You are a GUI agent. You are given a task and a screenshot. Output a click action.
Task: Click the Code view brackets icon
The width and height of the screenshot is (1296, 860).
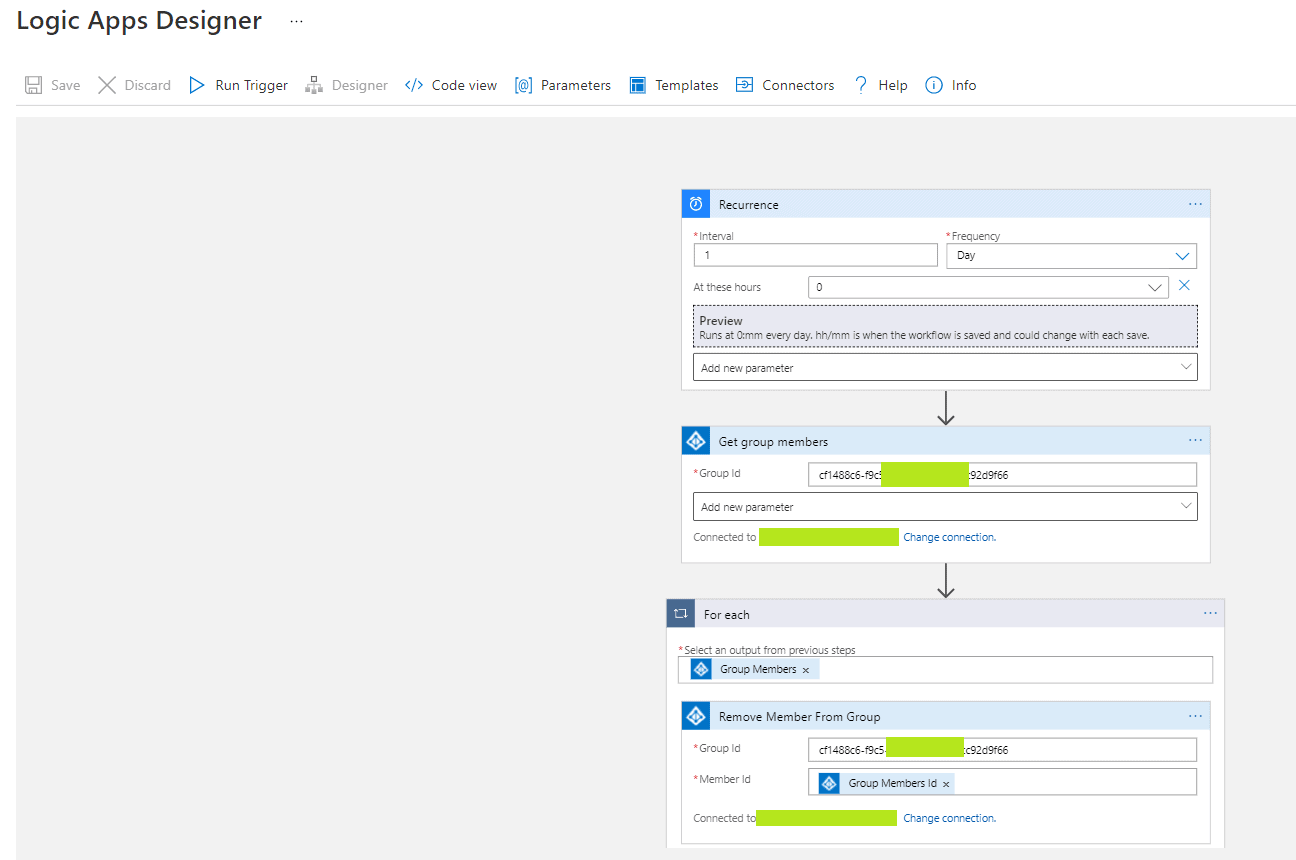pos(414,85)
